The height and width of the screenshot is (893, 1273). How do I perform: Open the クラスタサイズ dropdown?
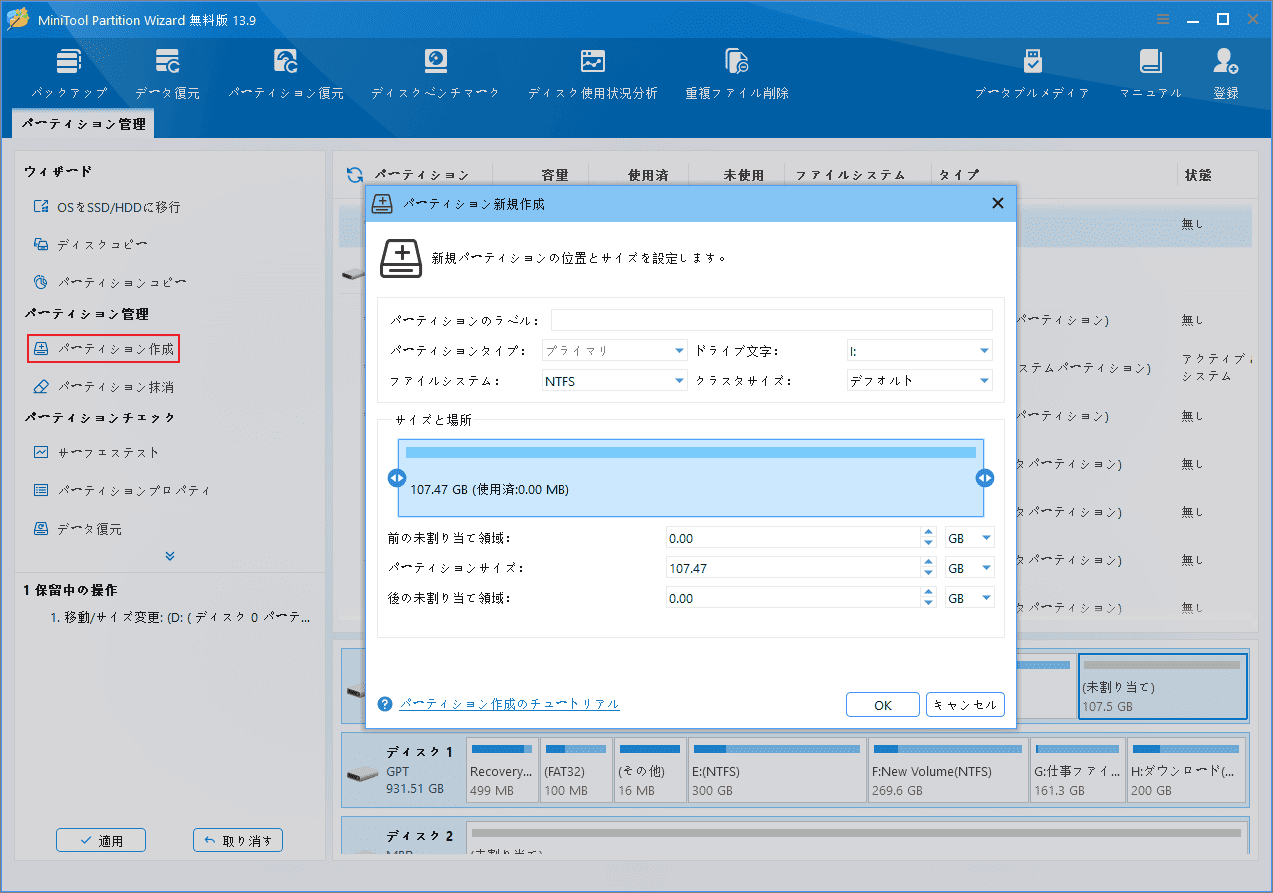click(x=919, y=381)
